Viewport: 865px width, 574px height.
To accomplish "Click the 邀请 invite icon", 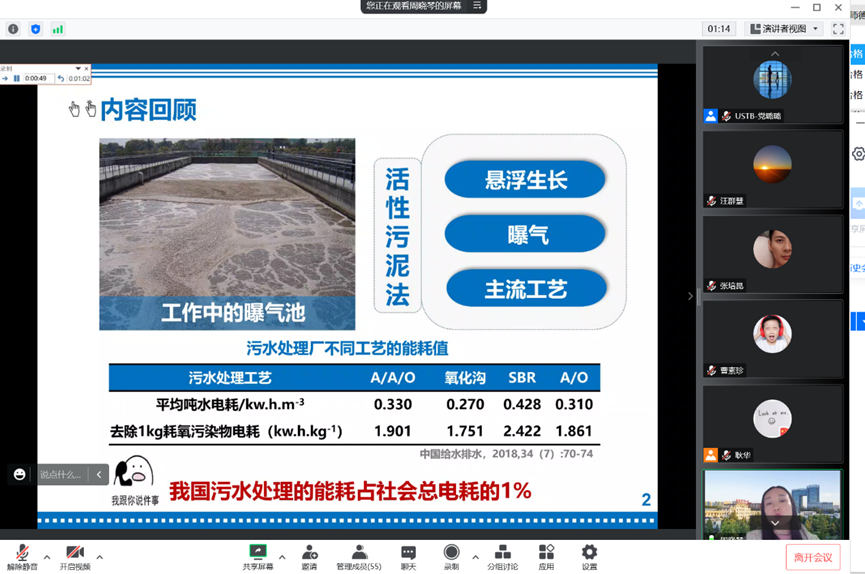I will (x=309, y=556).
